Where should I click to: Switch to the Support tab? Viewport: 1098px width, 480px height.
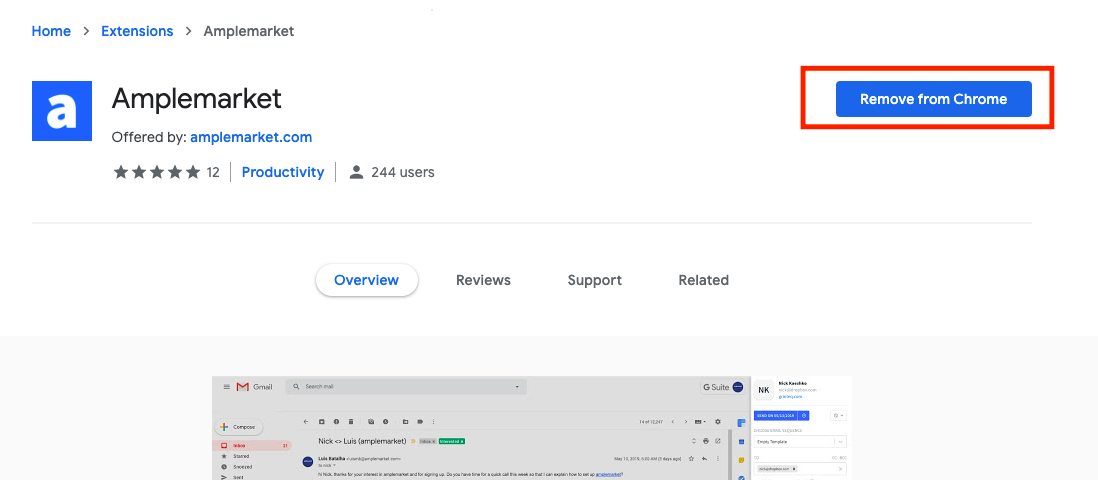pos(595,280)
